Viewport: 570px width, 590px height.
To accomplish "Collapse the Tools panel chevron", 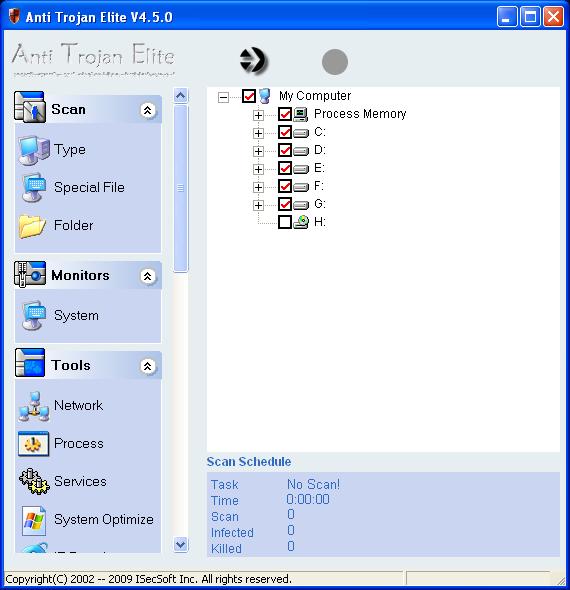I will click(148, 366).
